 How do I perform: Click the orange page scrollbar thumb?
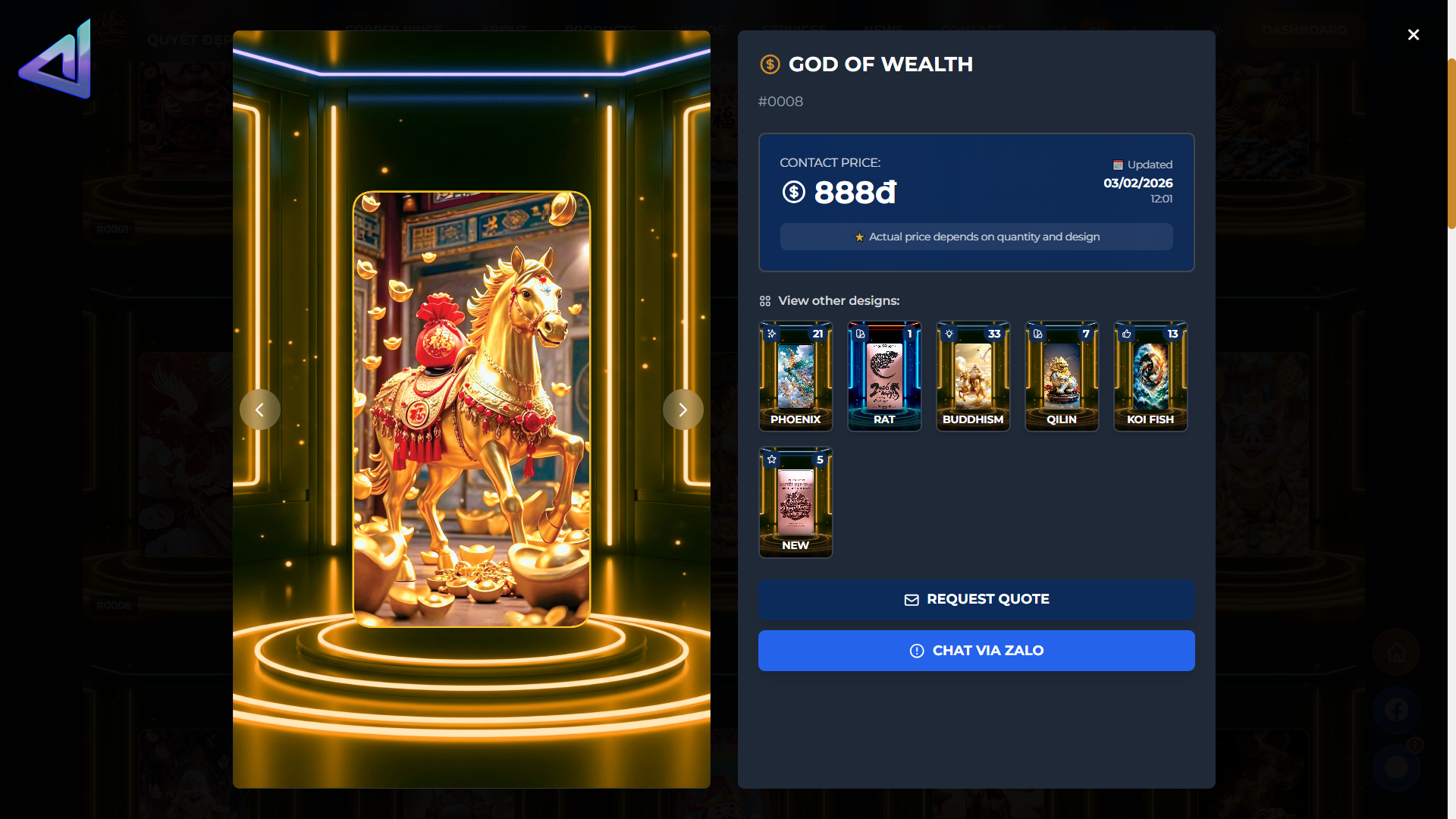click(1451, 144)
